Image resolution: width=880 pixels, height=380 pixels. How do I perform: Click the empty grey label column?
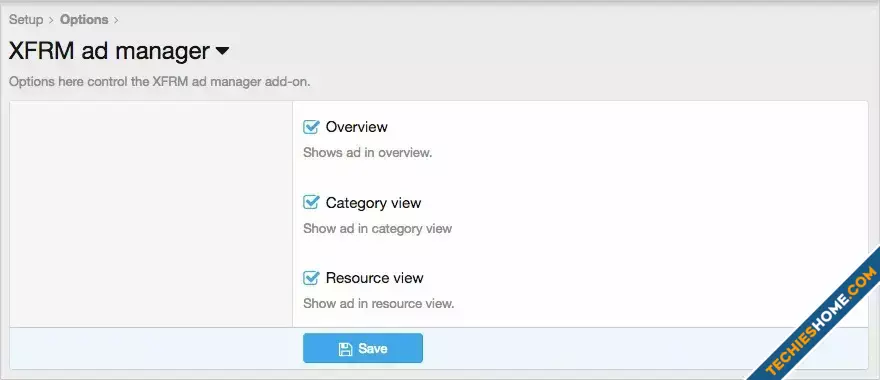(151, 214)
